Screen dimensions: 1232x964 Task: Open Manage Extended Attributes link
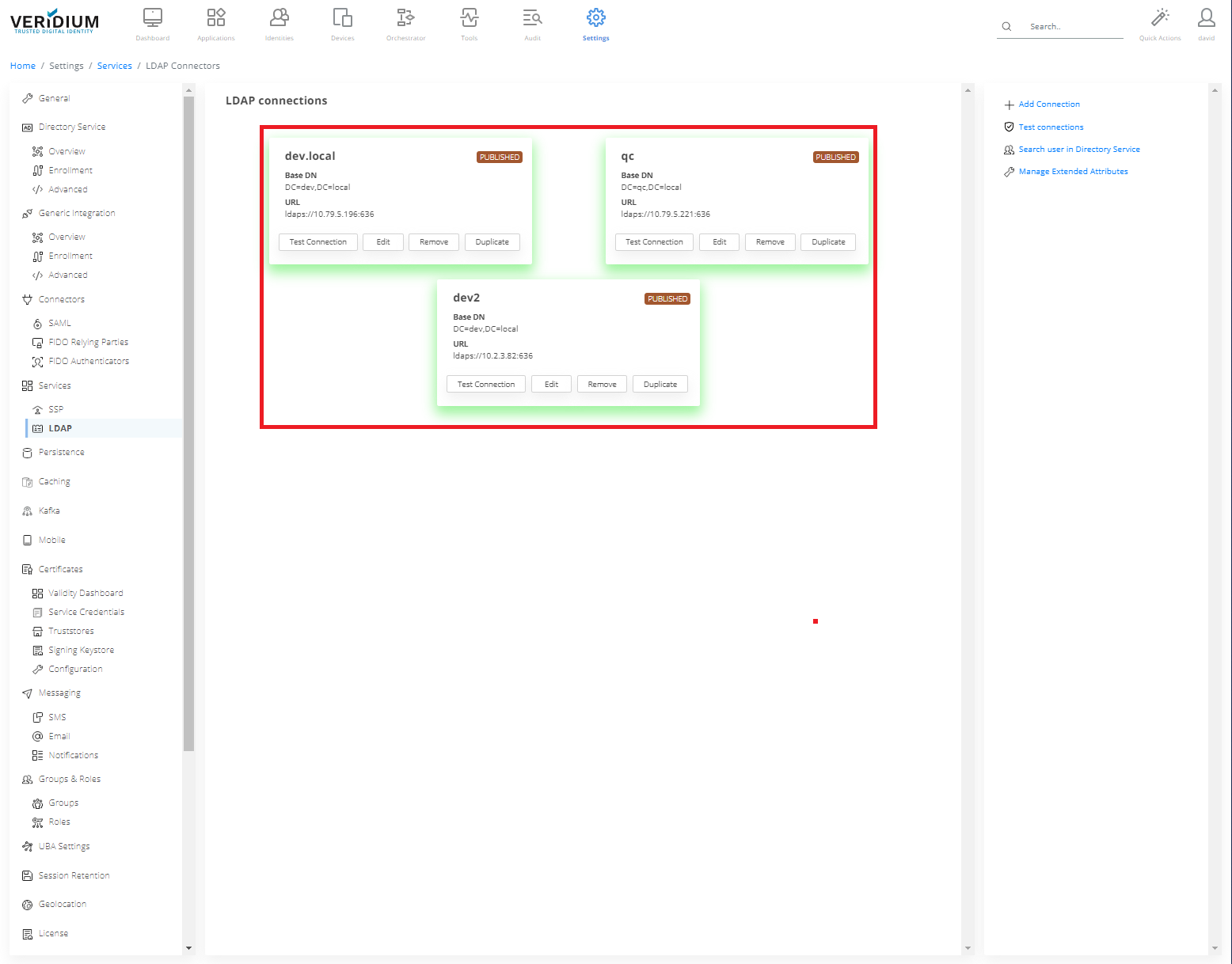click(1073, 172)
